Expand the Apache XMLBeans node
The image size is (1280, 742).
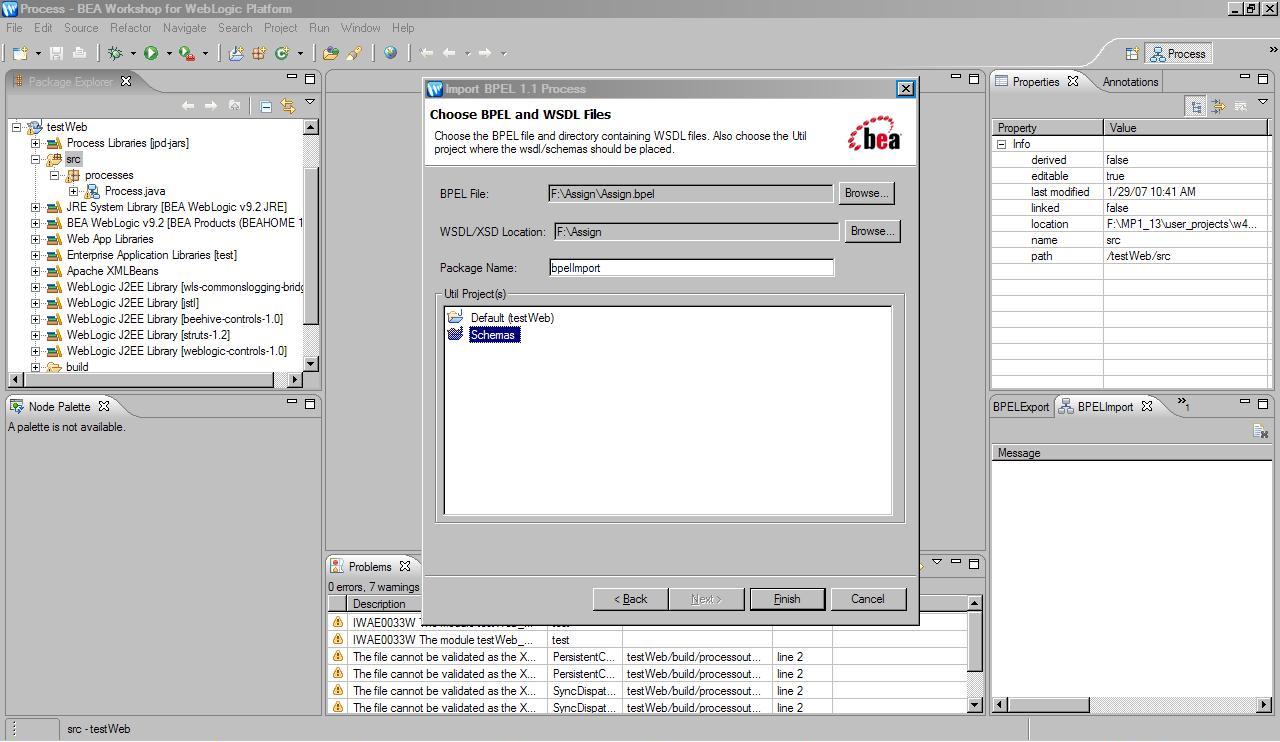[x=36, y=271]
